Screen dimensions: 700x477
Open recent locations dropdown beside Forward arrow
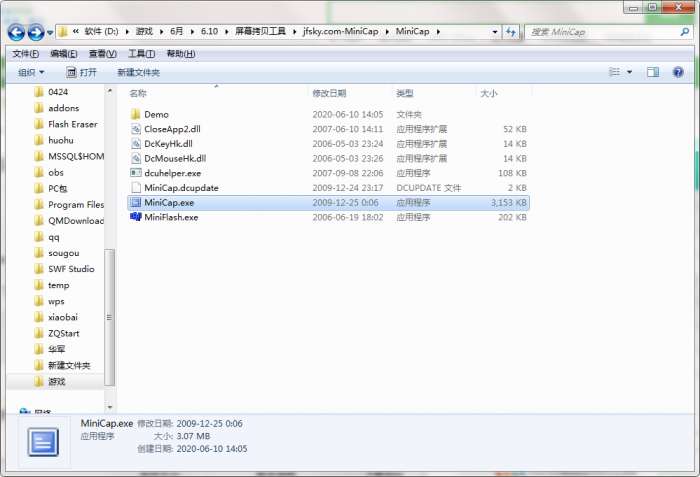click(50, 33)
